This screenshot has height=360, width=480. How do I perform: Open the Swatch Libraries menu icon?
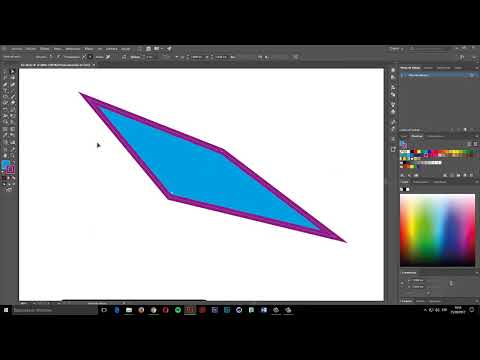pyautogui.click(x=403, y=175)
